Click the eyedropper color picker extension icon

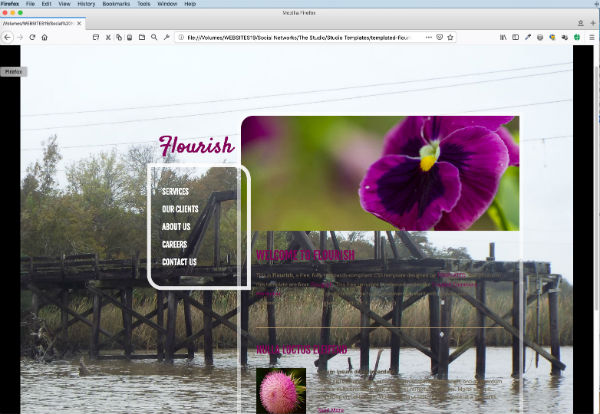point(528,37)
